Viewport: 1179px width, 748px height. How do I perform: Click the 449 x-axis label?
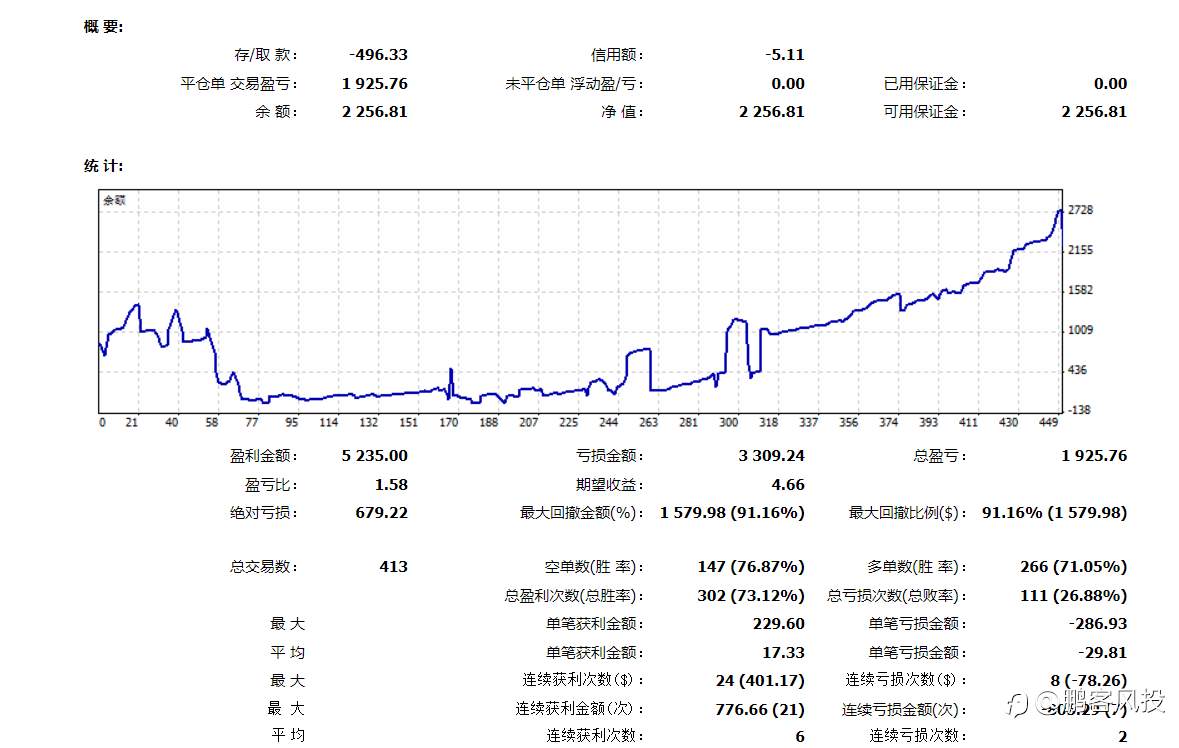(1048, 422)
